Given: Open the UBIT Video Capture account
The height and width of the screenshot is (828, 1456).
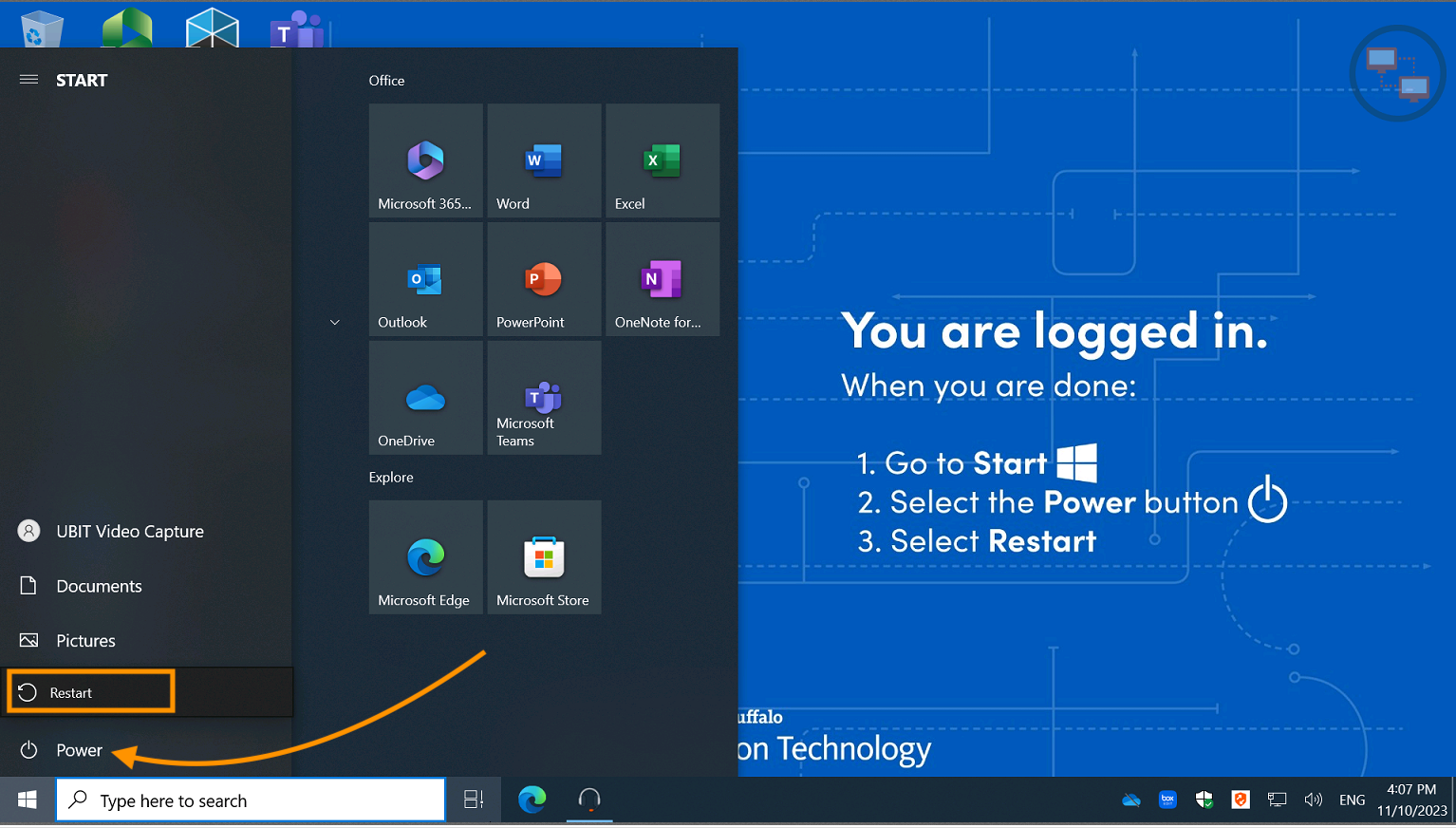Looking at the screenshot, I should (129, 532).
